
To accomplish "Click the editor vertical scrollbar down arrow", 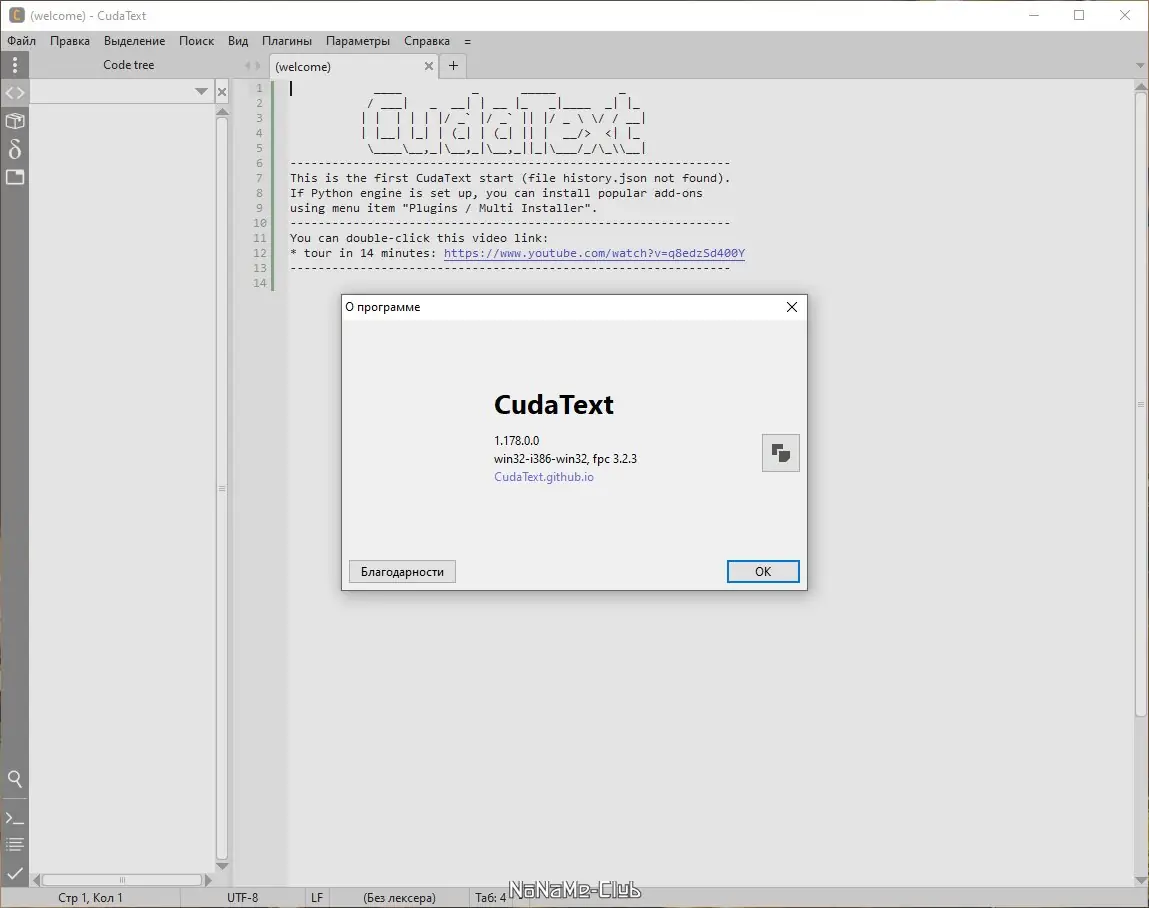I will [x=1141, y=880].
